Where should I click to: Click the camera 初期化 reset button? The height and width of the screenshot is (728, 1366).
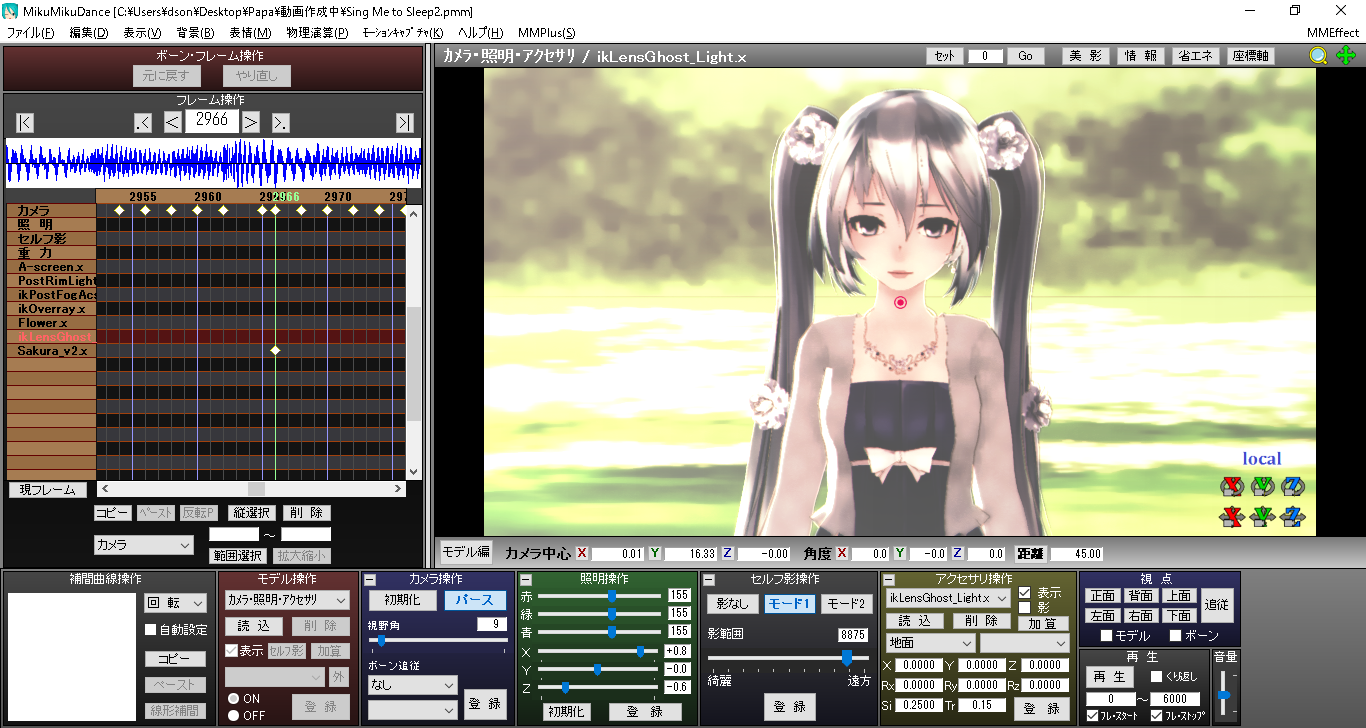click(x=402, y=600)
